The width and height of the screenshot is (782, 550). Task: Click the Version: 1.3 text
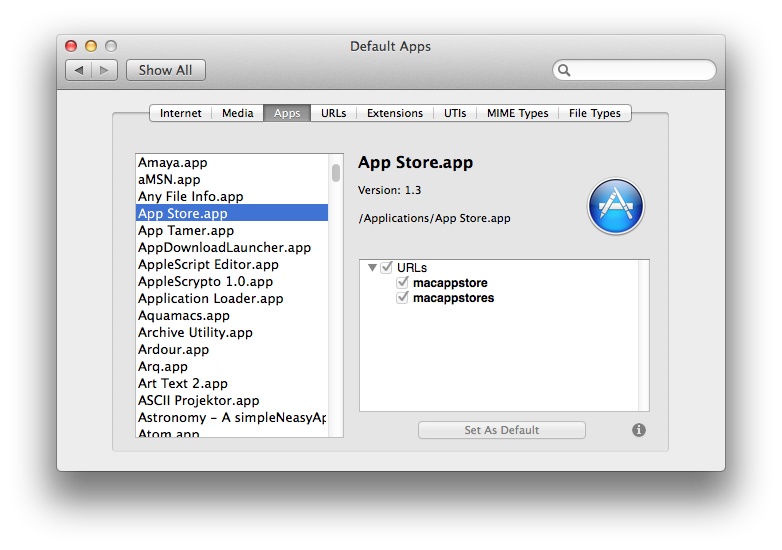390,190
